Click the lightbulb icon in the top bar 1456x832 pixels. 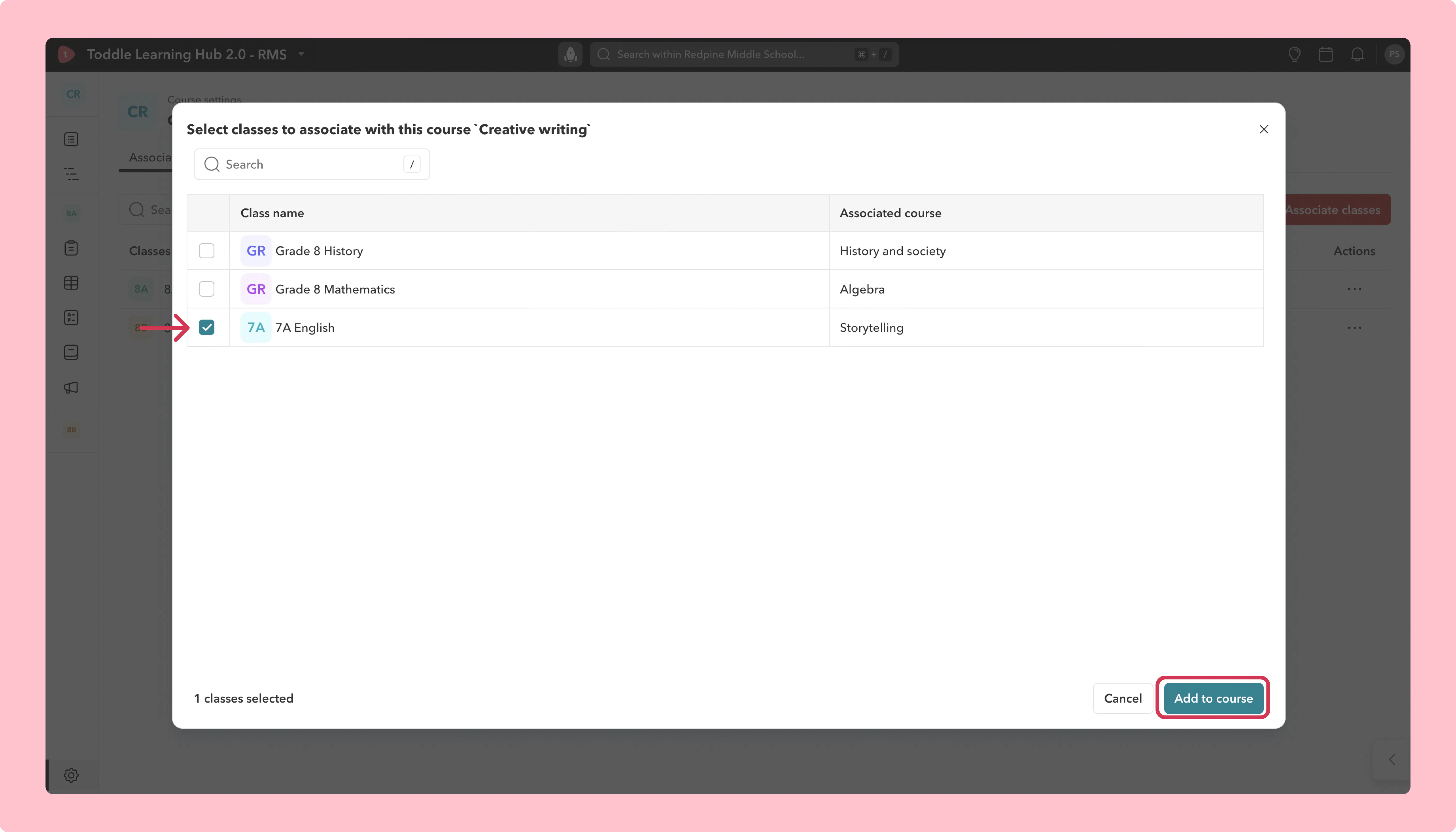[1294, 54]
